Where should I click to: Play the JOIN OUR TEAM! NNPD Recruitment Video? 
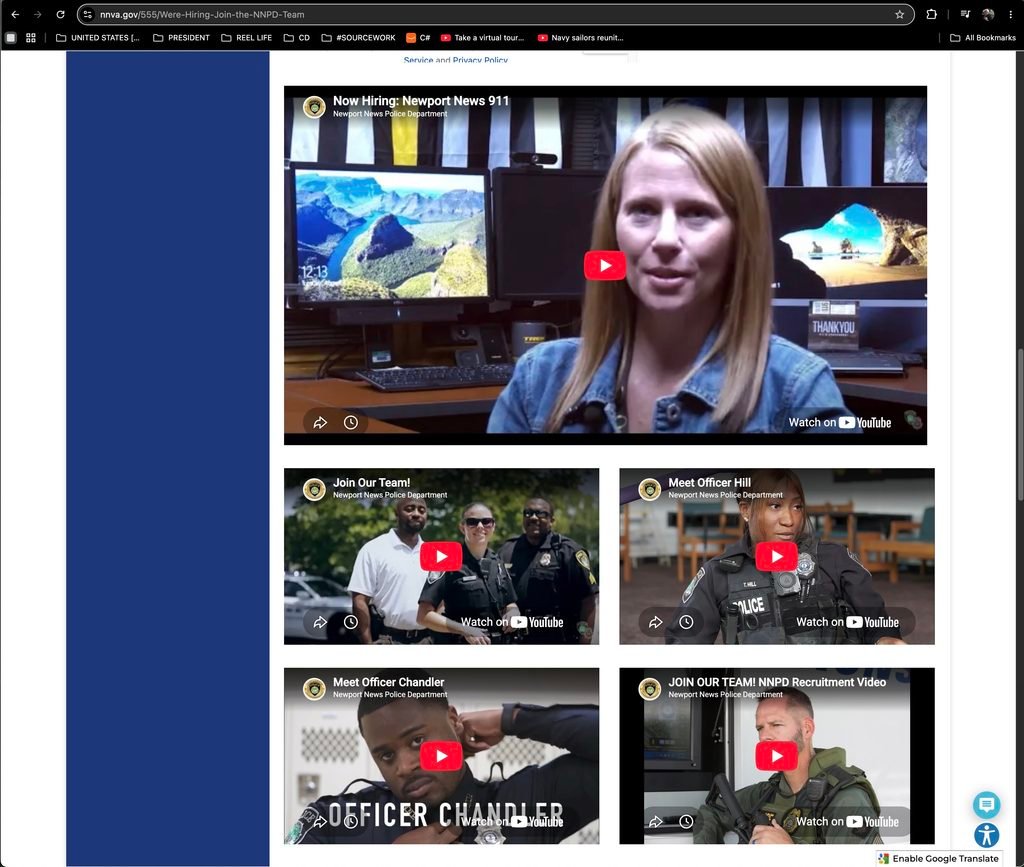(x=776, y=756)
